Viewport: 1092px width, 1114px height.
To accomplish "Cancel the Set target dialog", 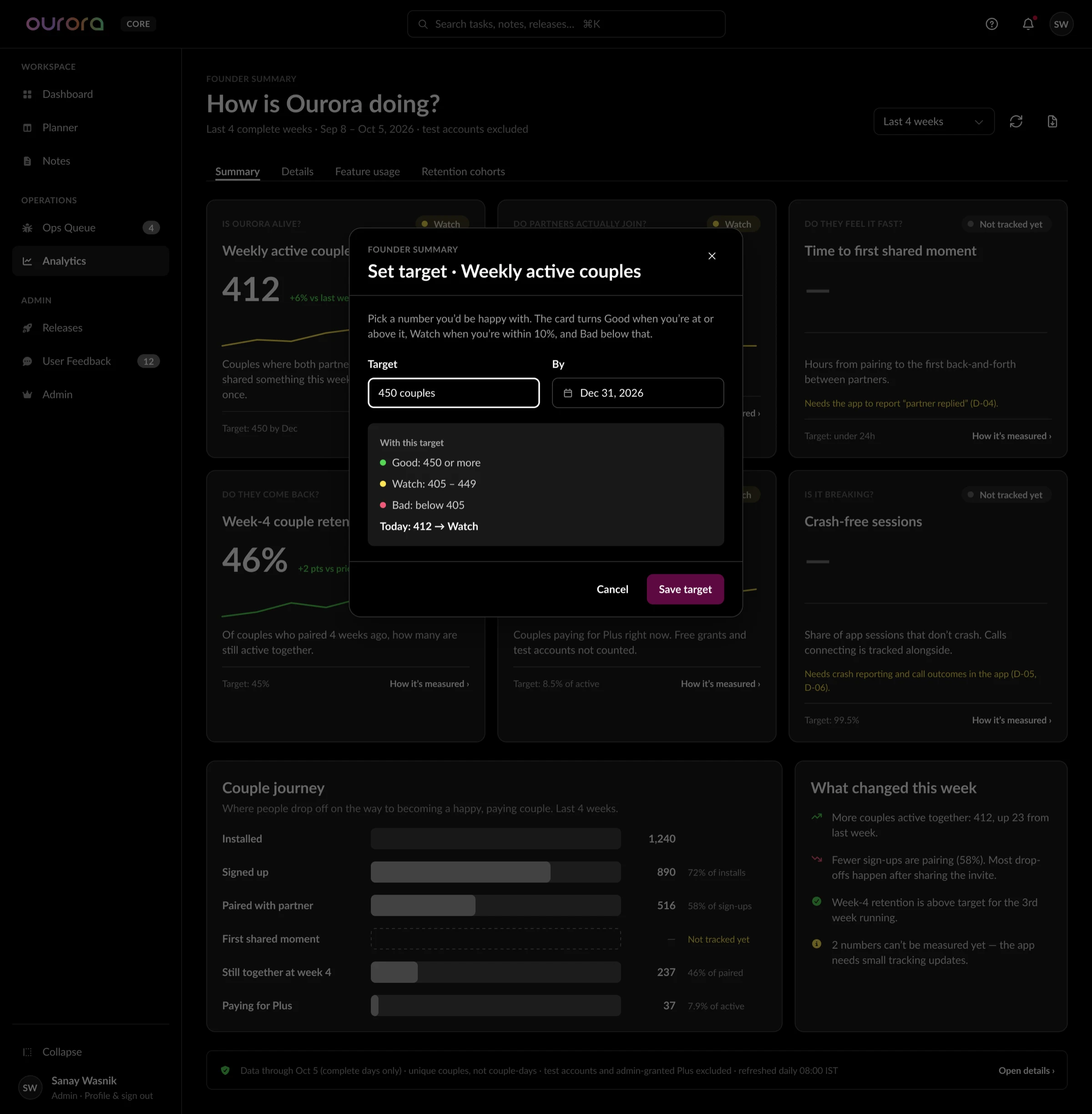I will [612, 589].
